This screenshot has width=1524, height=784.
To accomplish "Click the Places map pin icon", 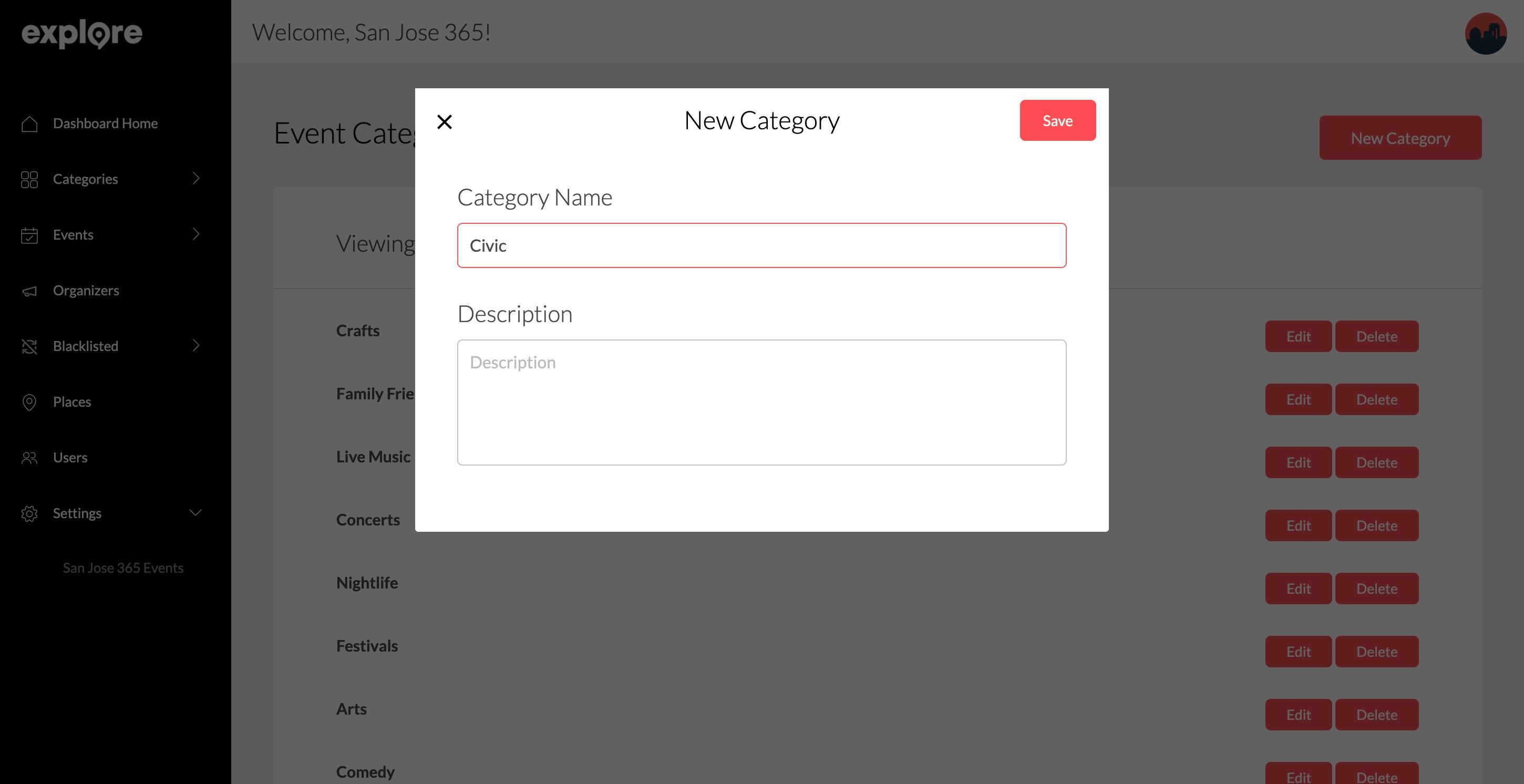I will coord(29,403).
